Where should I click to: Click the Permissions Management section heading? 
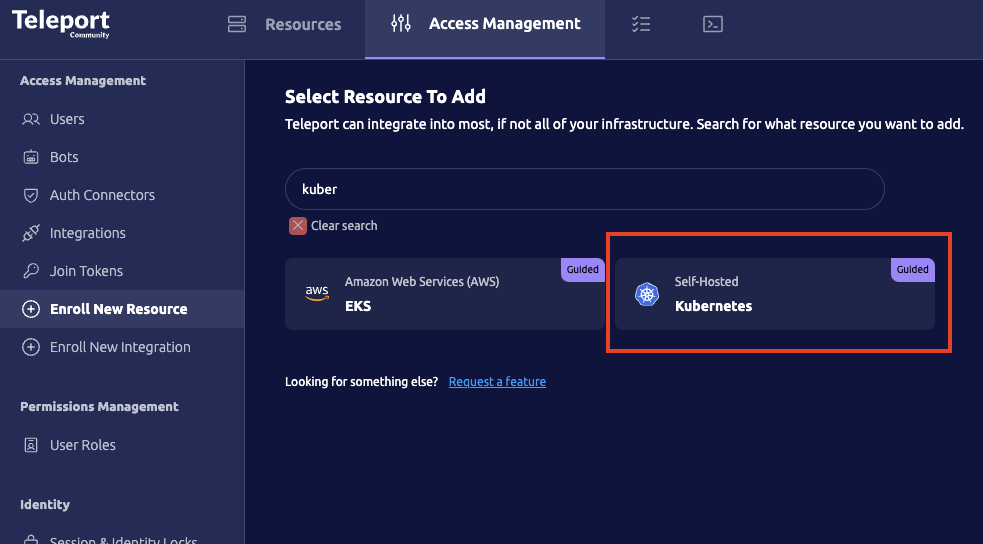pos(99,407)
